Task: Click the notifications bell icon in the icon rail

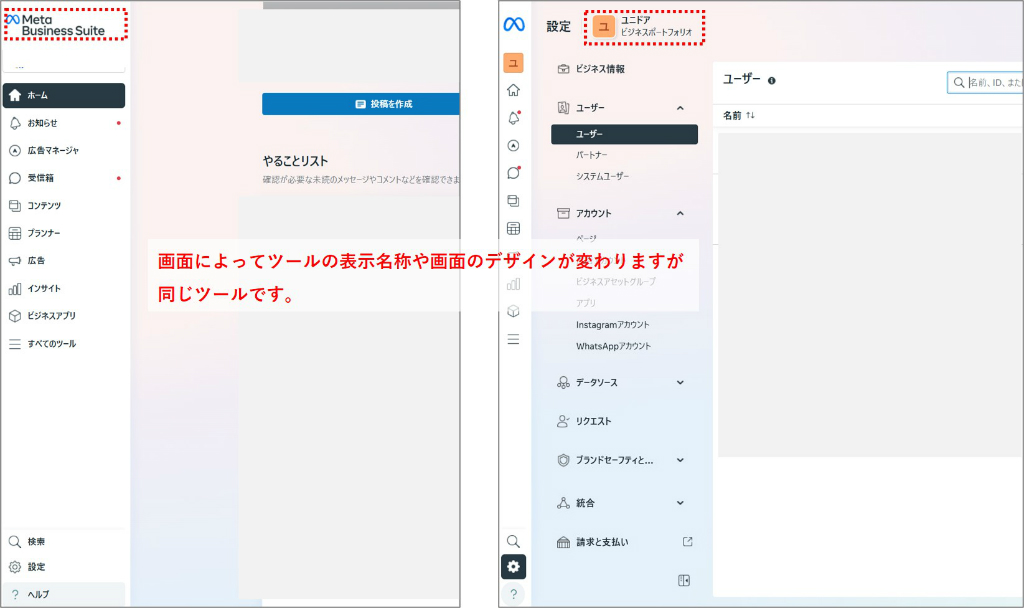Action: point(514,117)
